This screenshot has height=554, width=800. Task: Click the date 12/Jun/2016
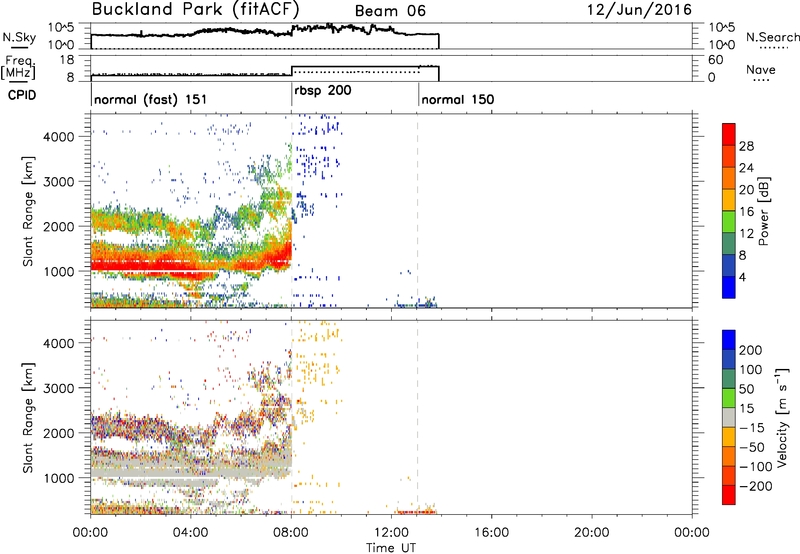pyautogui.click(x=639, y=10)
